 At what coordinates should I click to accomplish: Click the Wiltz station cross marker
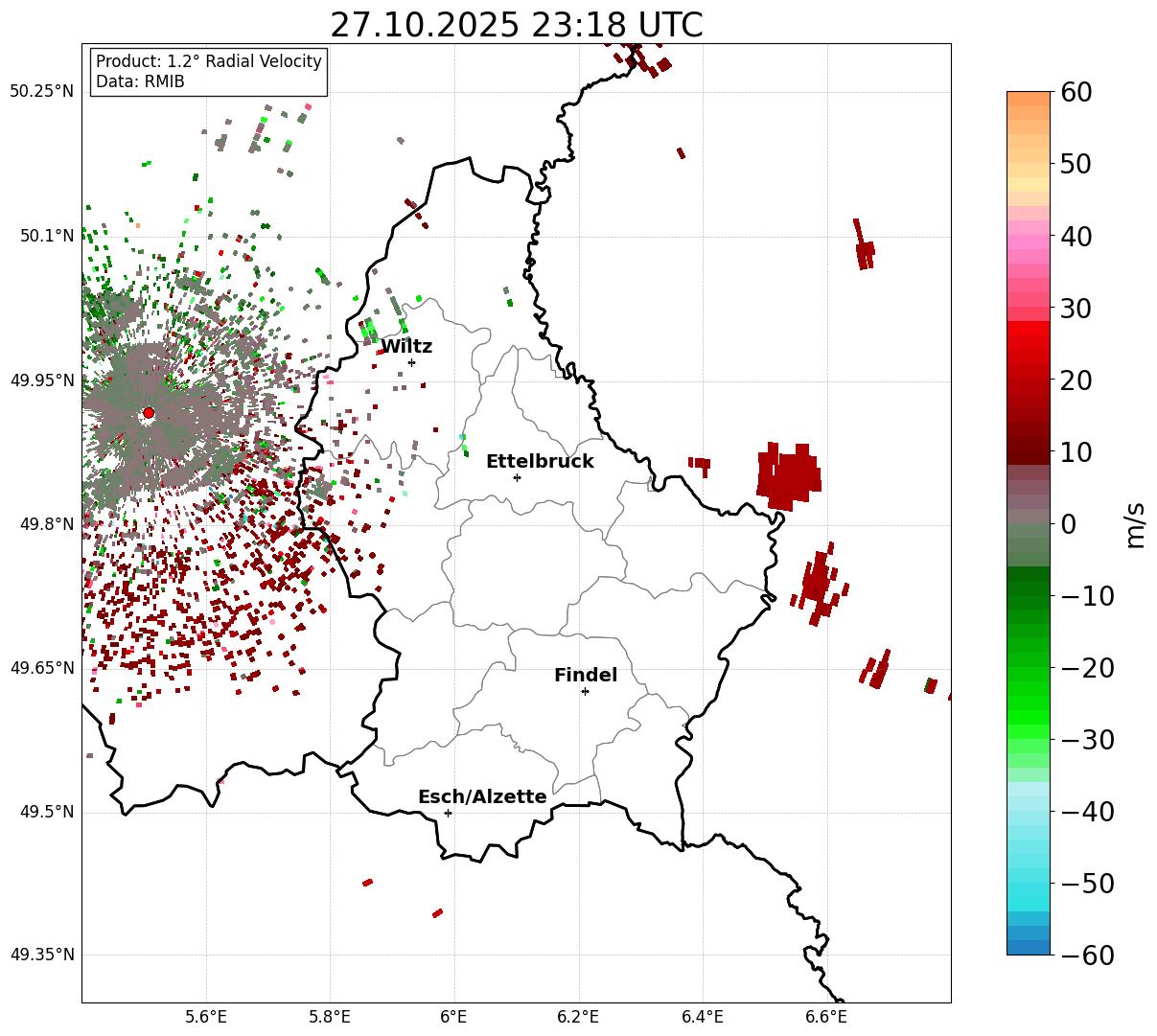pos(411,362)
